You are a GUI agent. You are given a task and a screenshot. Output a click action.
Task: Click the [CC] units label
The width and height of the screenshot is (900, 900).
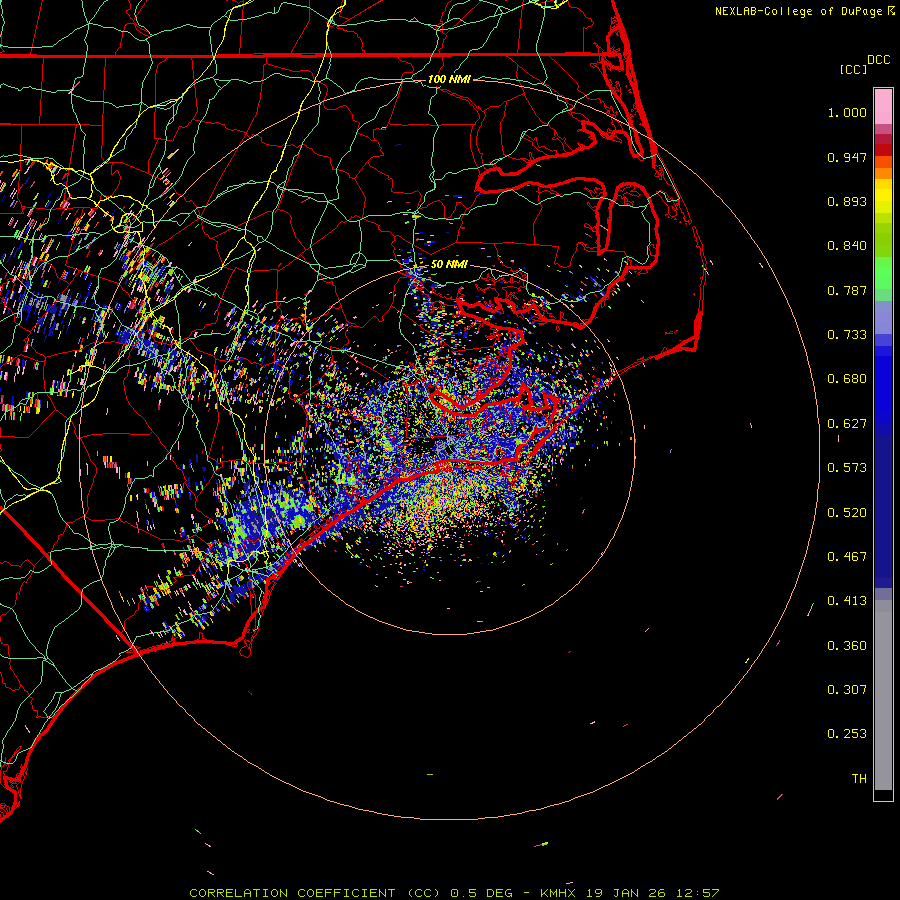tap(853, 70)
